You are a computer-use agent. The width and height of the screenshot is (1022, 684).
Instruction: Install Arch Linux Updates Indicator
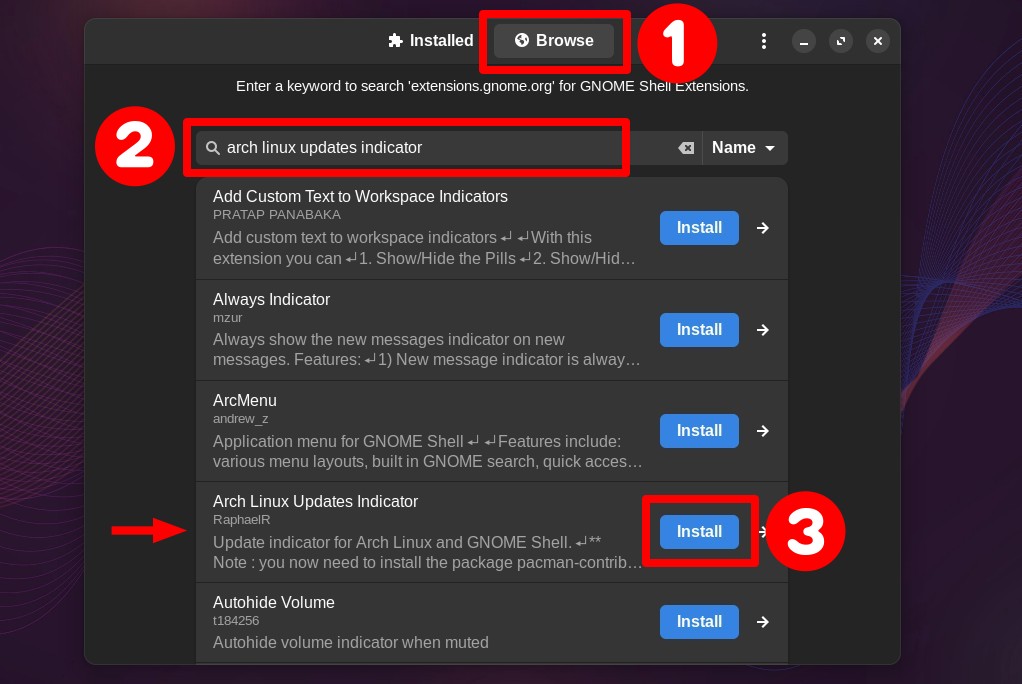[x=699, y=532]
